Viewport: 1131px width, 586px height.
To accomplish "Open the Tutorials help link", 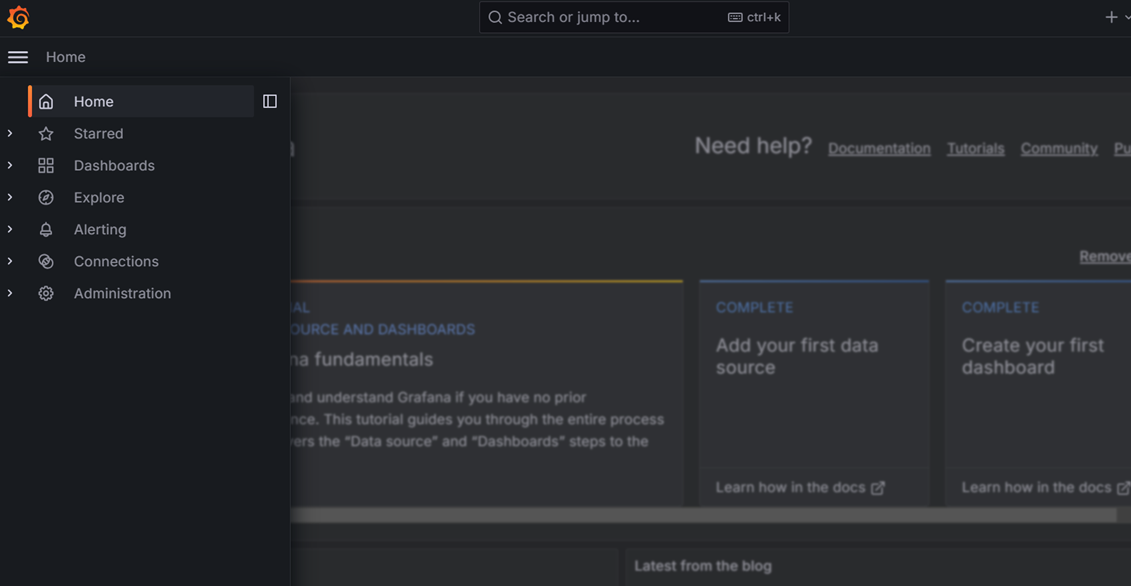I will tap(975, 148).
